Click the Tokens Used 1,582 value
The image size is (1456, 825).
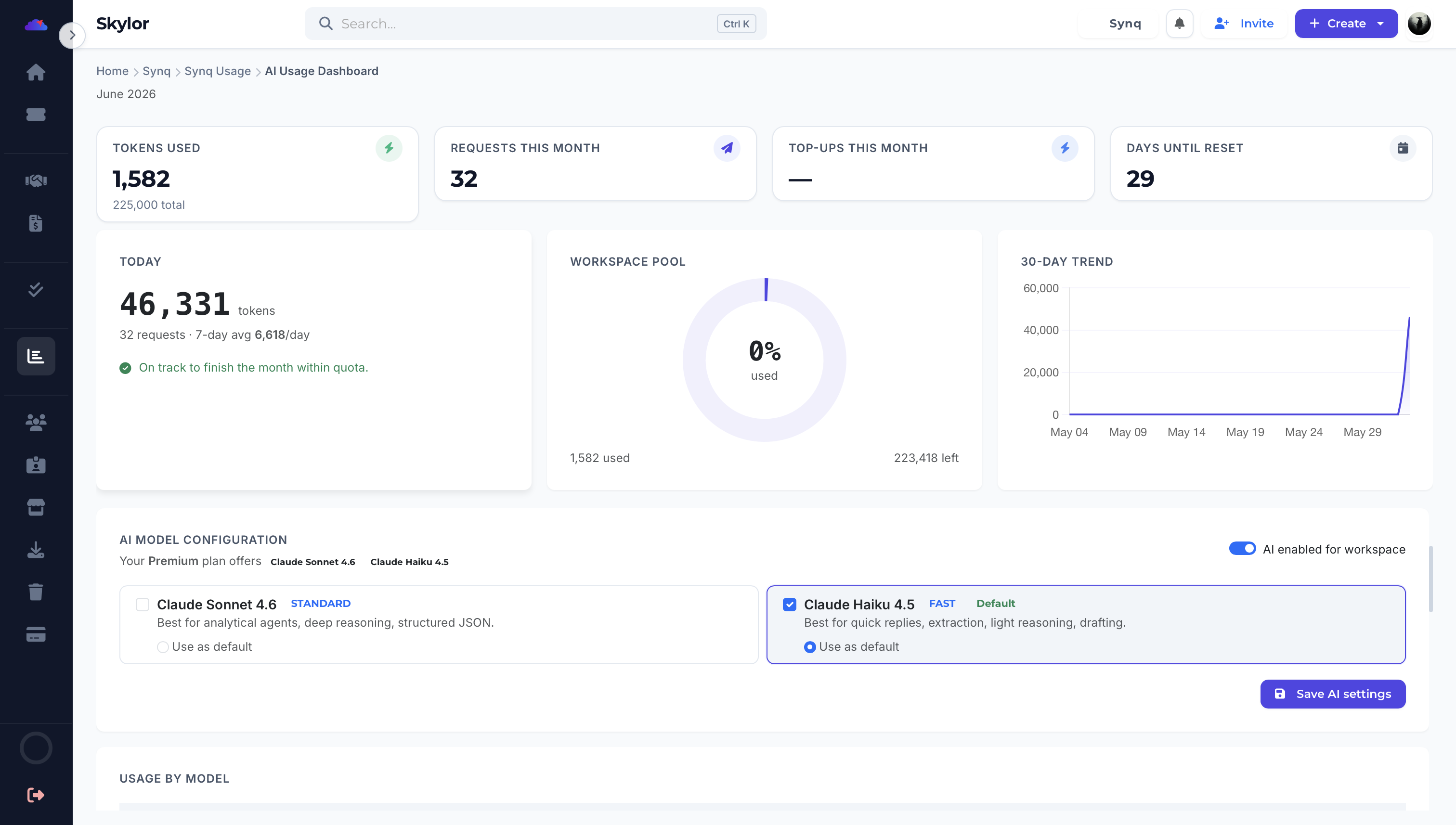[141, 179]
